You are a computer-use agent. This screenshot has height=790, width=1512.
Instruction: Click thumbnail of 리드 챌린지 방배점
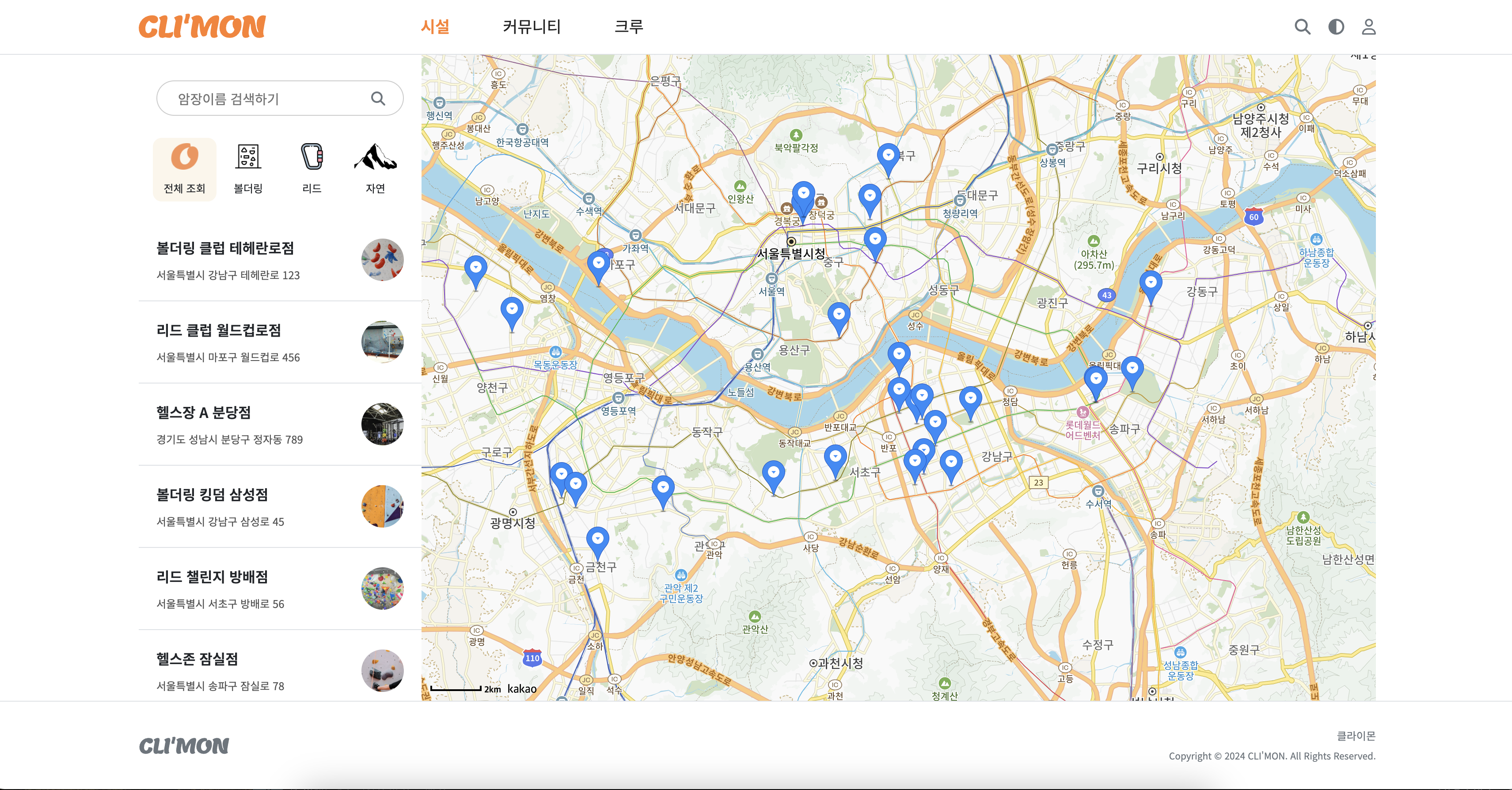(x=382, y=589)
